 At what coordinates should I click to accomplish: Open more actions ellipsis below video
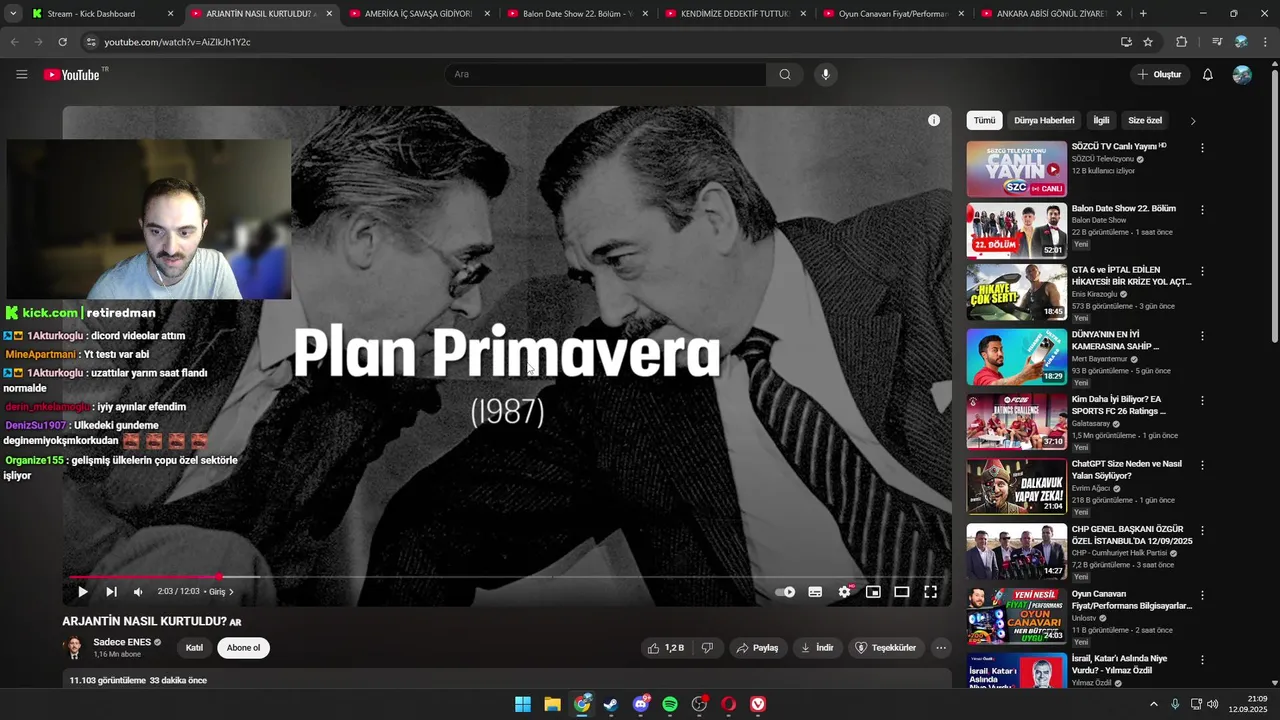tap(941, 648)
